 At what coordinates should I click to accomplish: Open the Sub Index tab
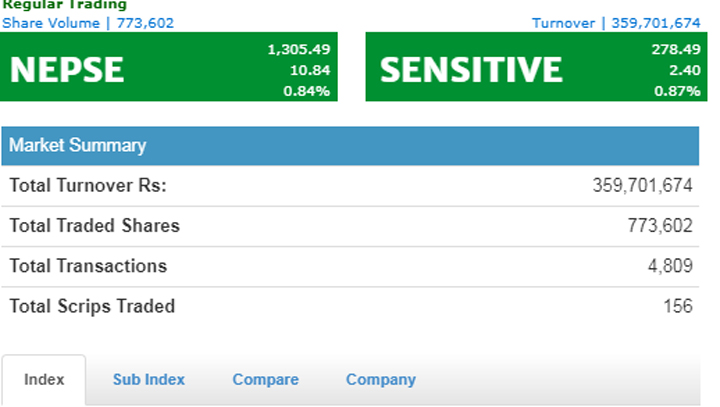tap(148, 380)
